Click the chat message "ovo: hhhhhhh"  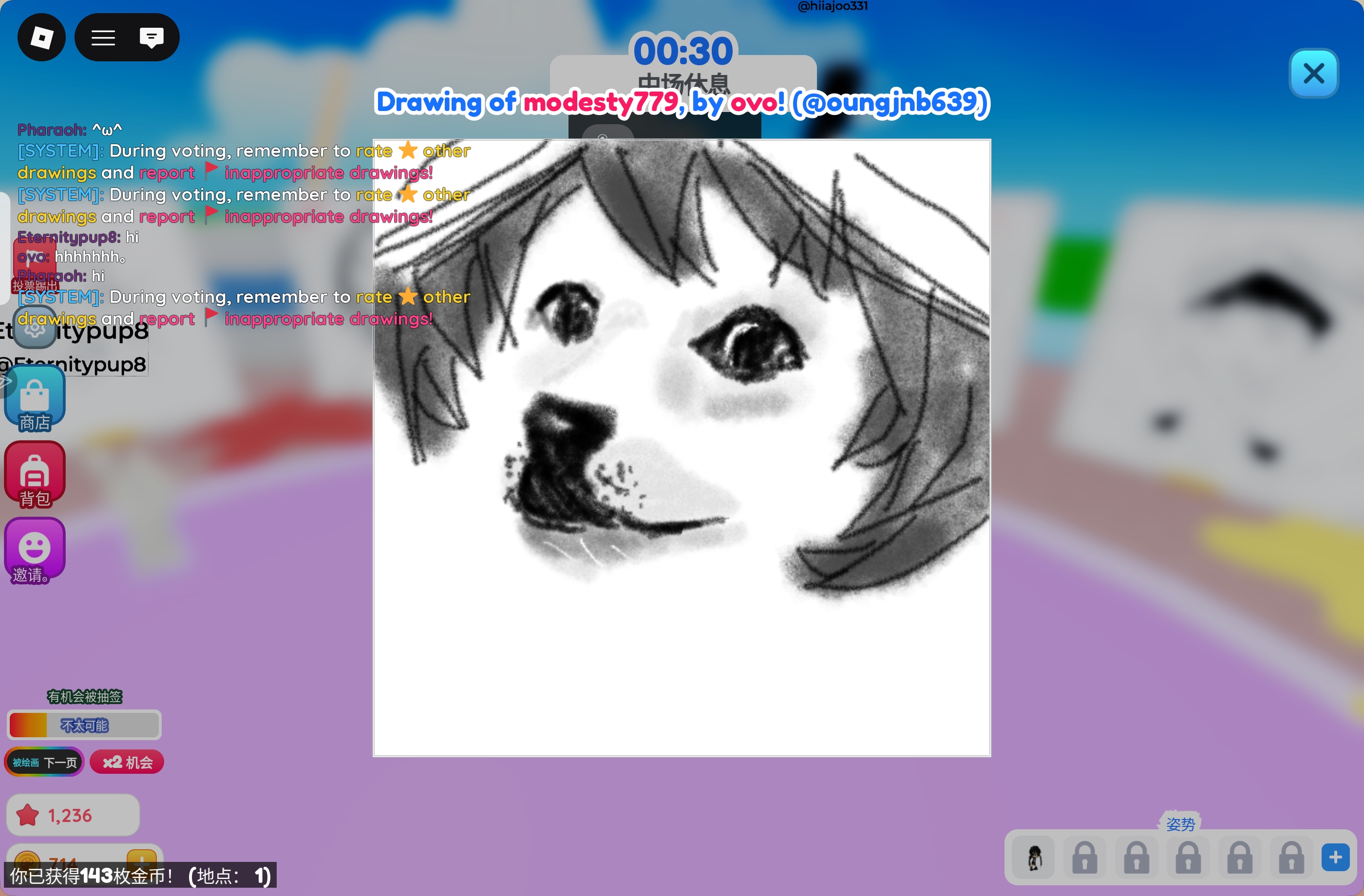pyautogui.click(x=72, y=257)
